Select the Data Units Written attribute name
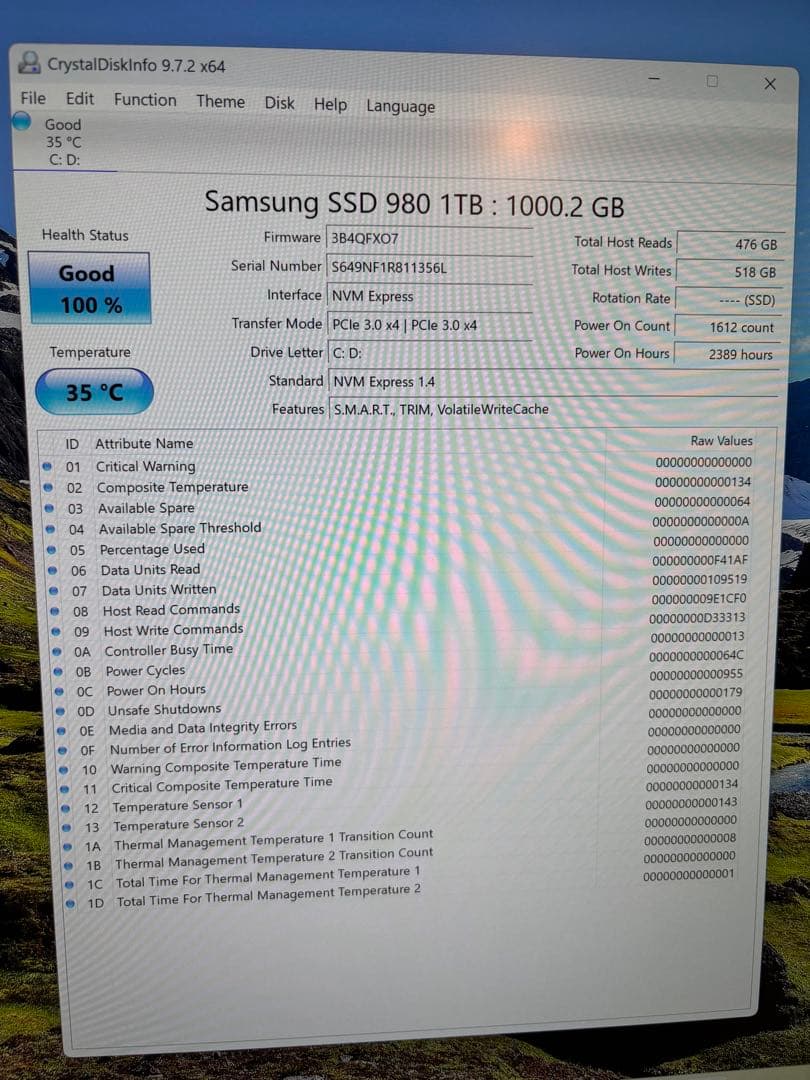 pyautogui.click(x=159, y=590)
